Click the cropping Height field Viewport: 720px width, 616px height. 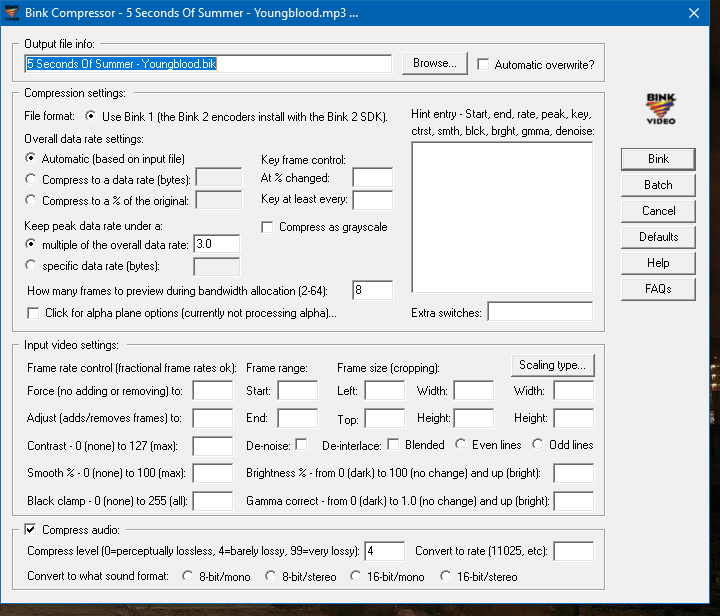[473, 418]
